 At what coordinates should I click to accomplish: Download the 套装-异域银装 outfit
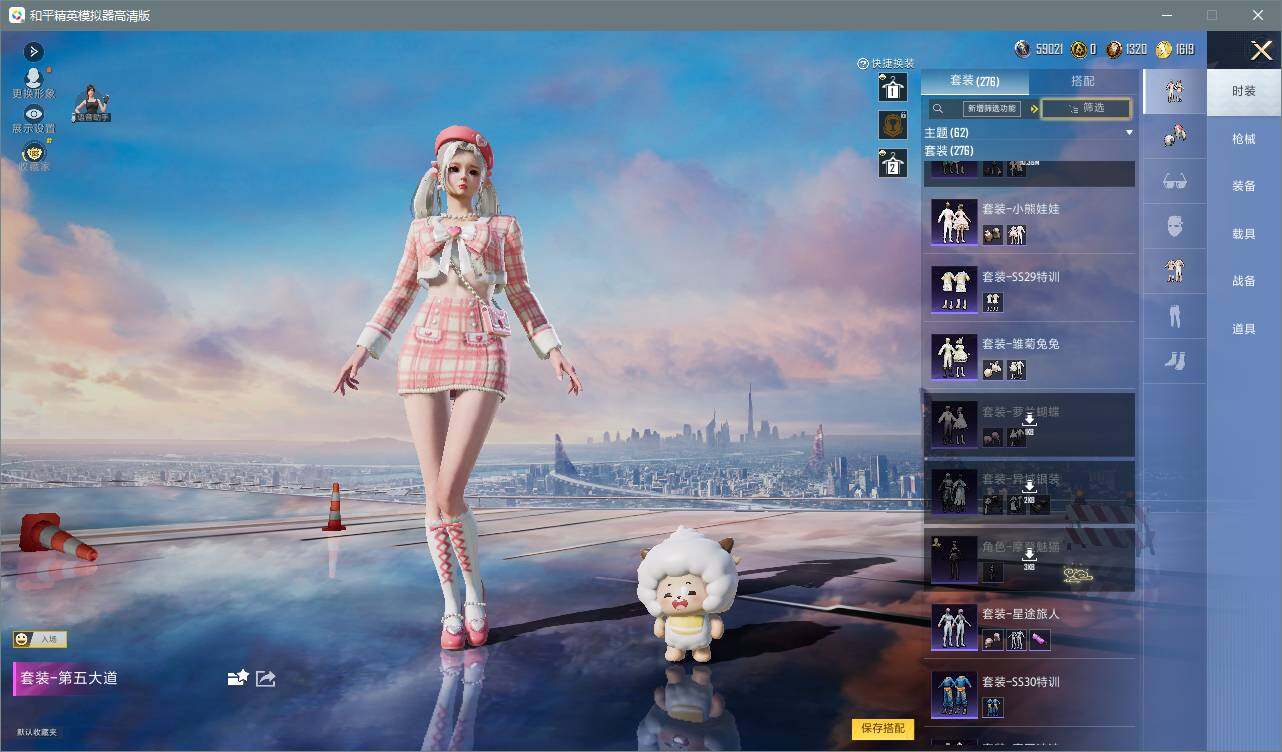point(1029,490)
